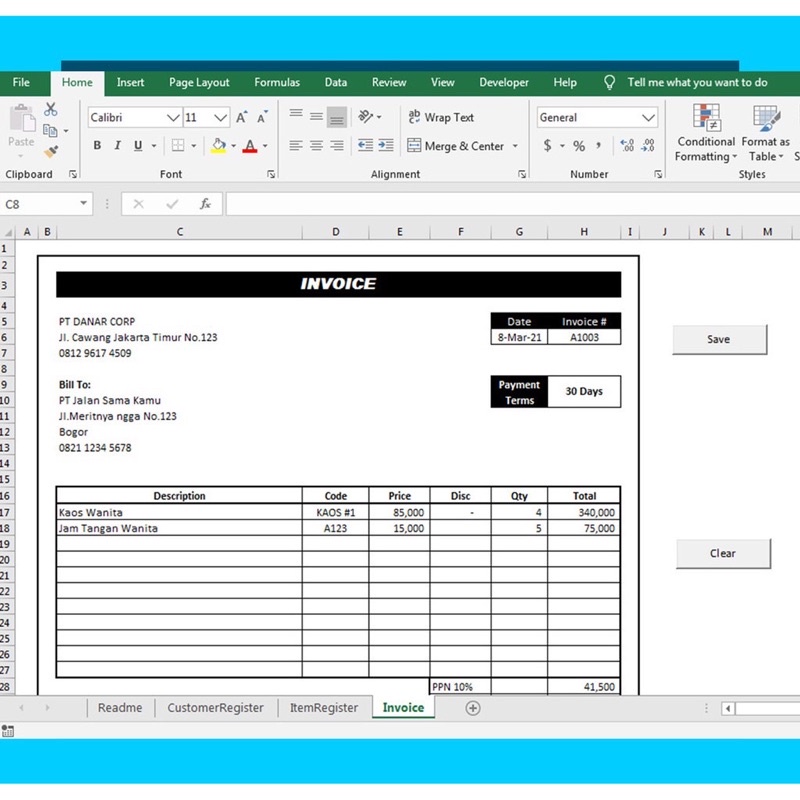Open the File tab
This screenshot has height=800, width=800.
(21, 83)
